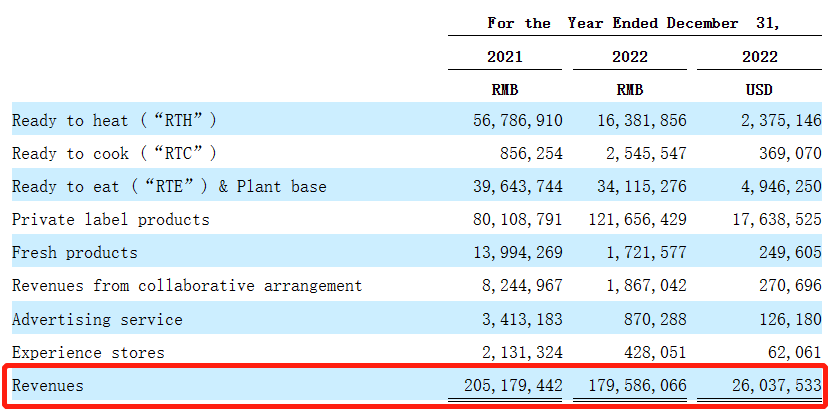839x412 pixels.
Task: Click Ready to eat & Plant base label
Action: (169, 186)
